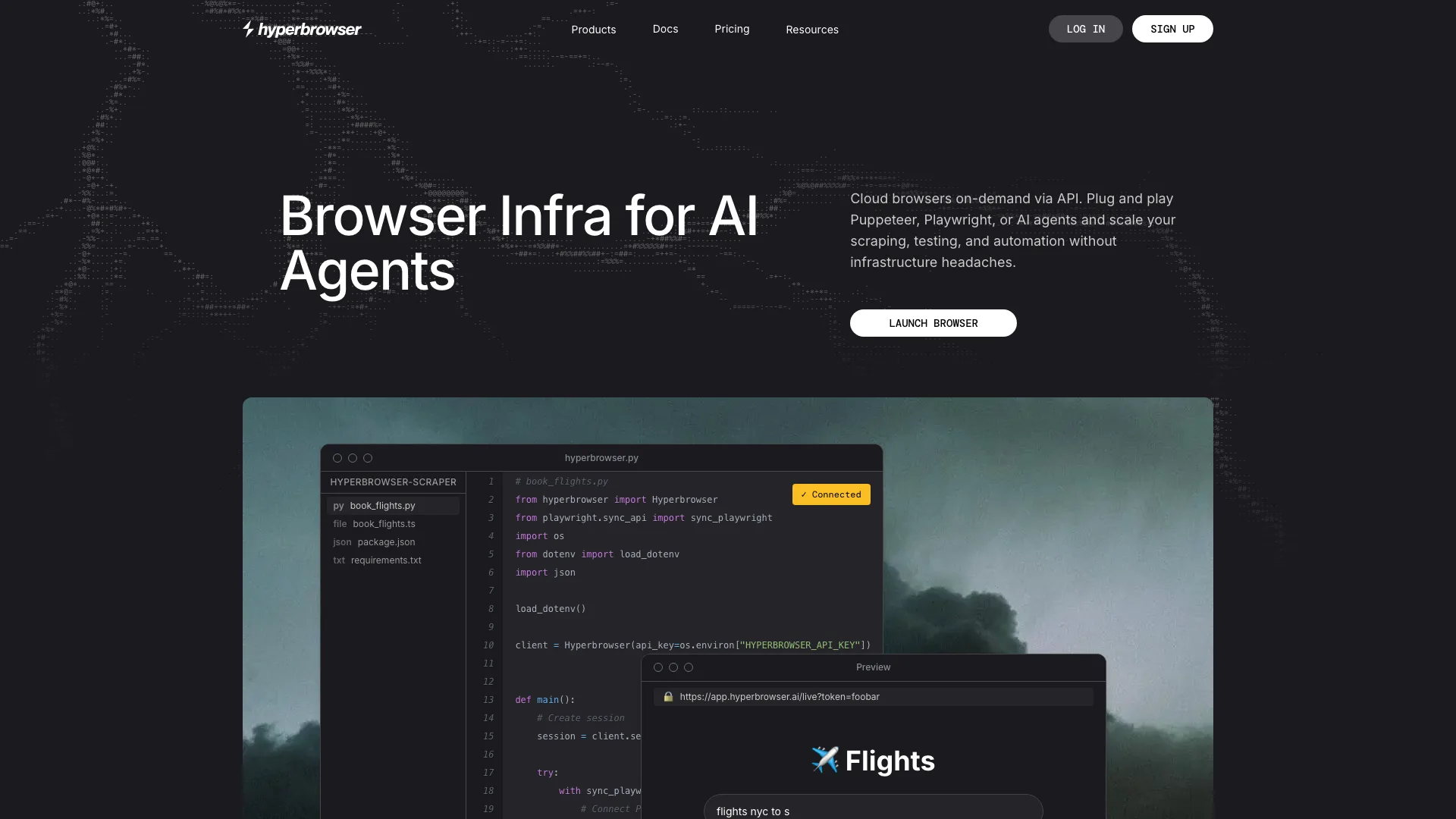Click the 'Cloud browsers on-demand via API' description

[1013, 231]
